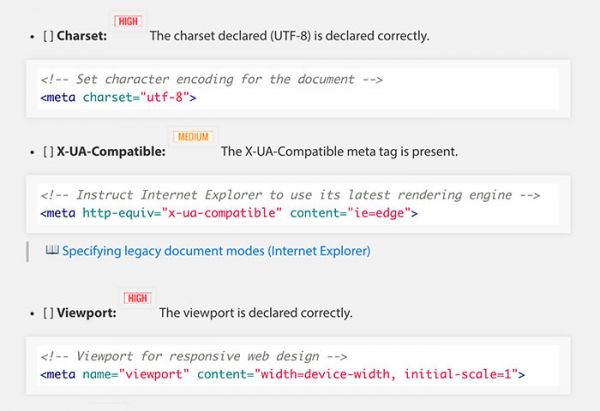Screen dimensions: 600x411
Task: Click the bold X-UA-Compatible label
Action: 112,152
